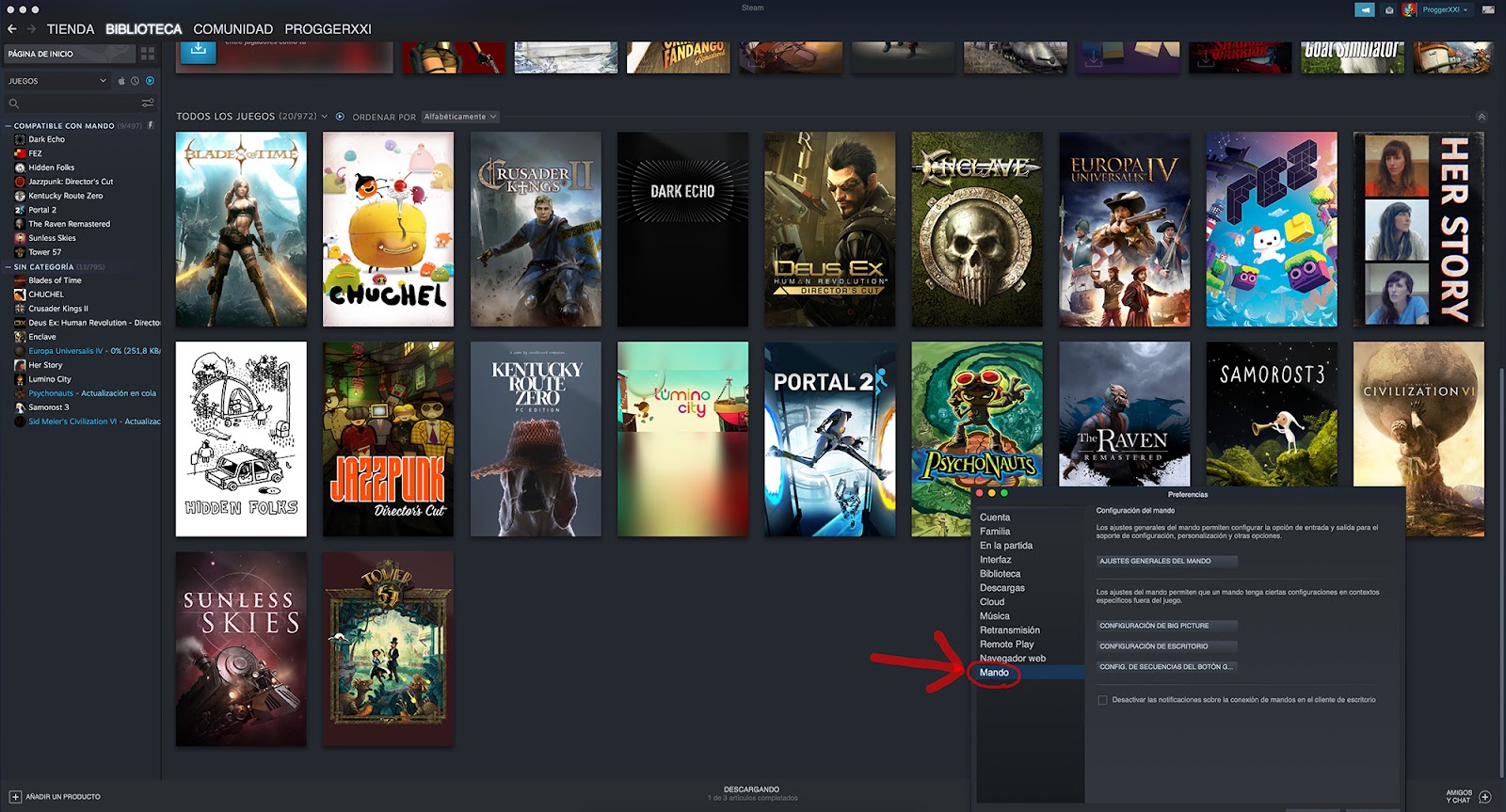This screenshot has height=812, width=1506.
Task: Collapse Sin categoría category
Action: click(x=8, y=266)
